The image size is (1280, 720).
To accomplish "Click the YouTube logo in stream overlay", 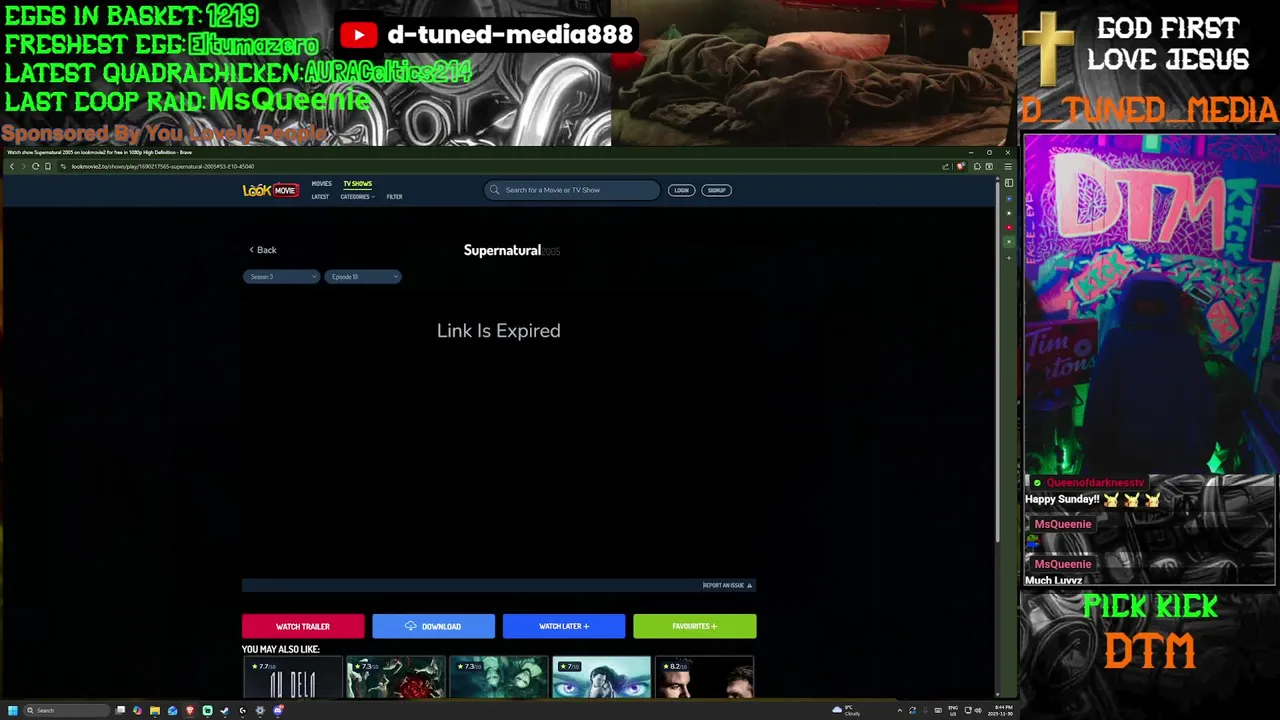I will (x=358, y=35).
